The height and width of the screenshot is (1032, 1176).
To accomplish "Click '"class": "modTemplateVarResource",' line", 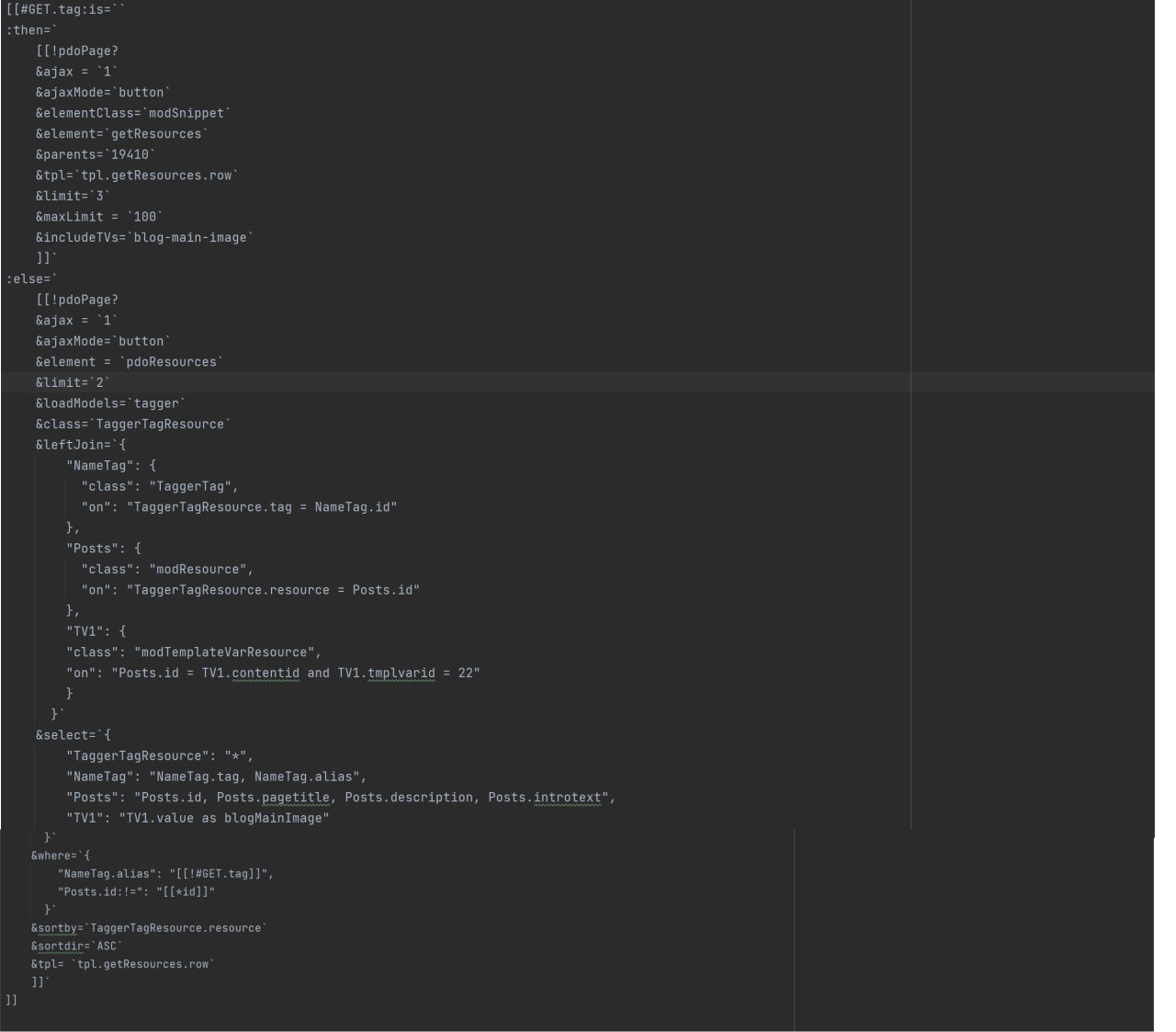I will click(194, 652).
